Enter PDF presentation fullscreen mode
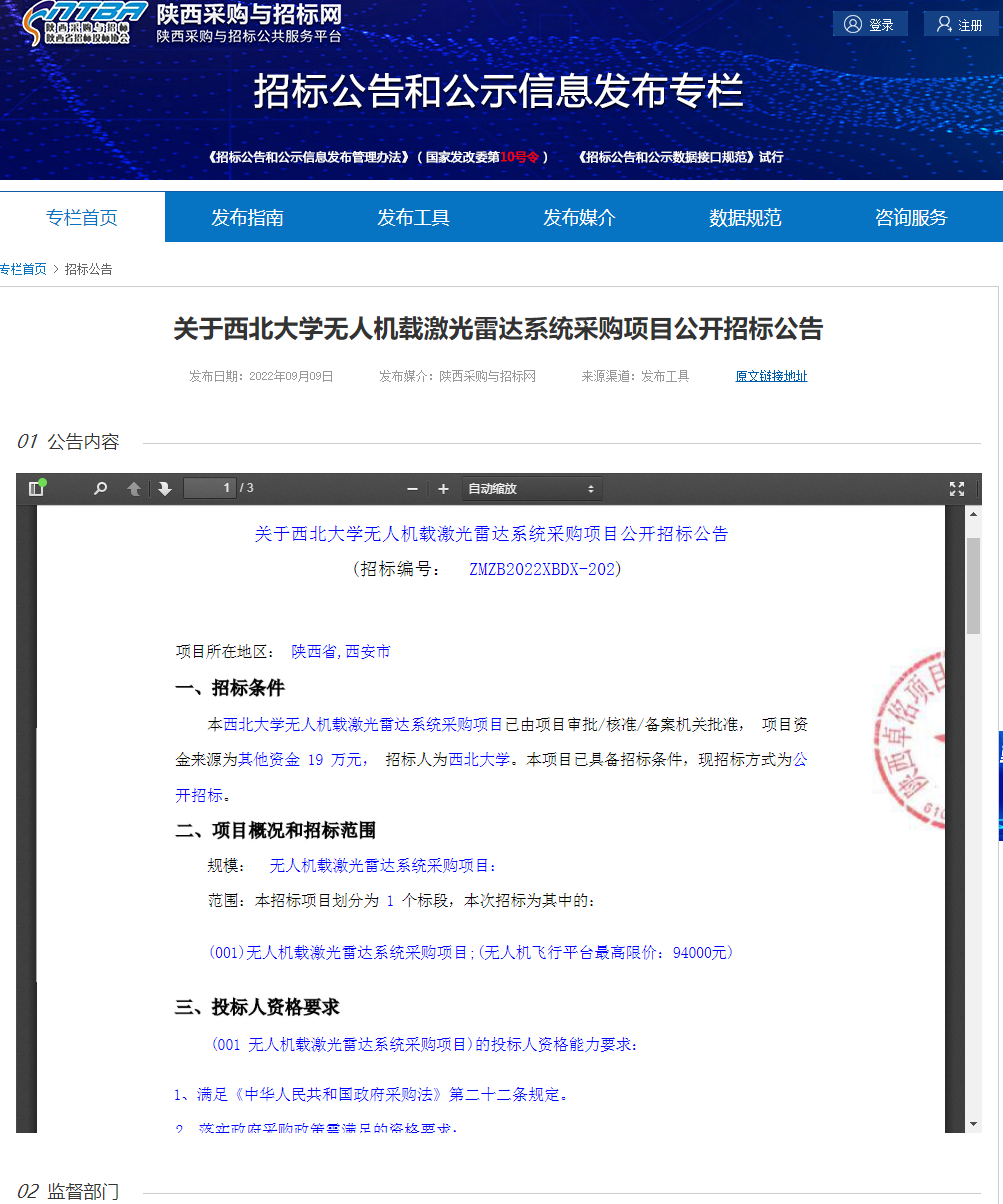This screenshot has width=1003, height=1204. [x=956, y=489]
